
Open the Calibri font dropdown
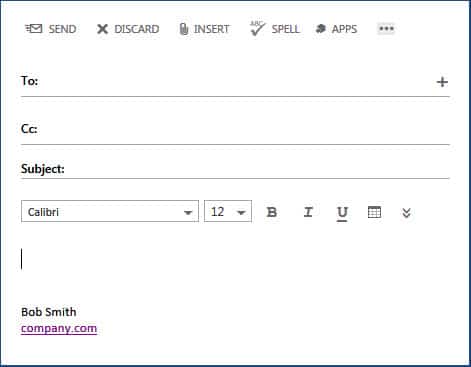point(110,211)
